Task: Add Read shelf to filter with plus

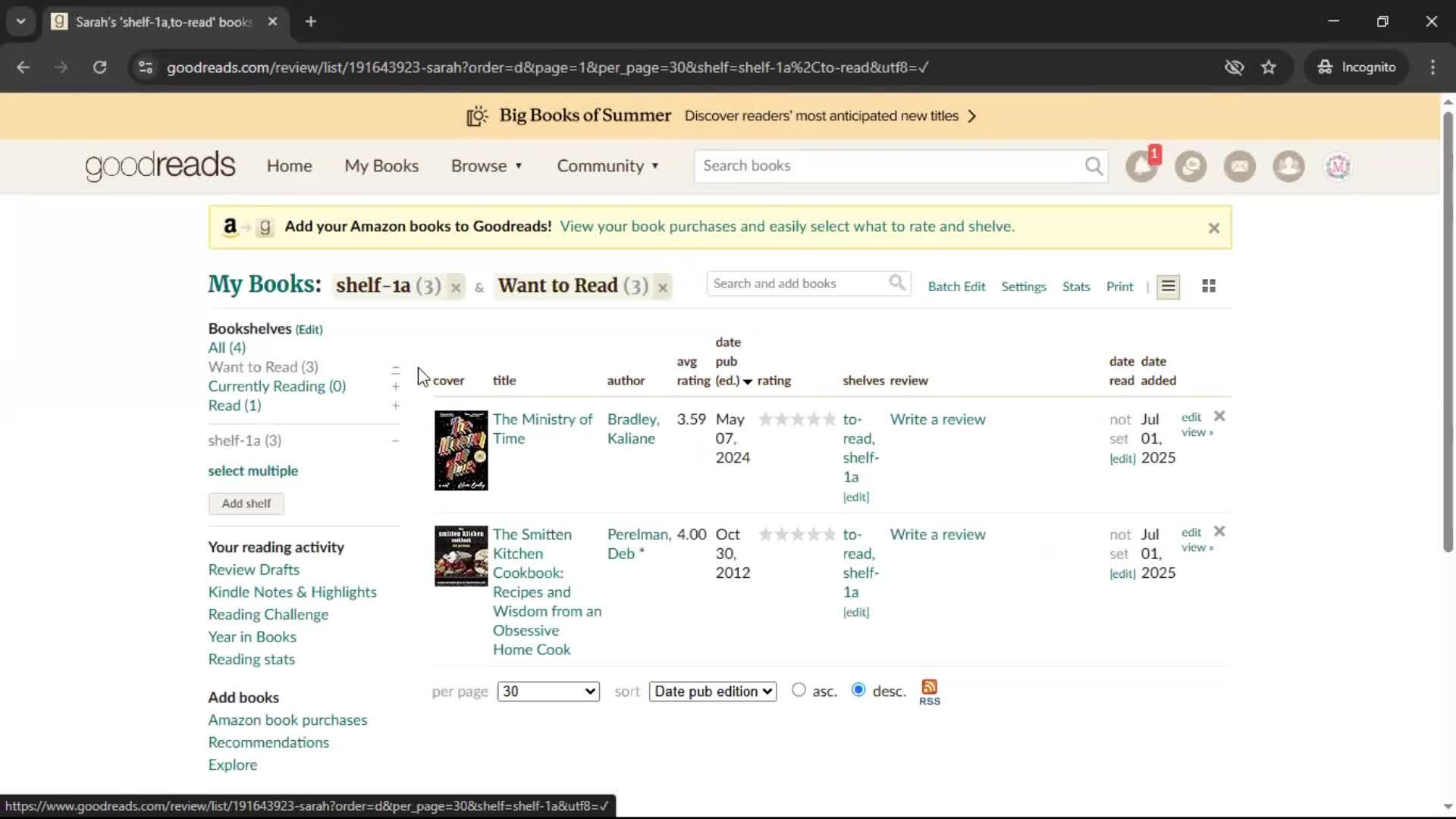Action: (395, 406)
